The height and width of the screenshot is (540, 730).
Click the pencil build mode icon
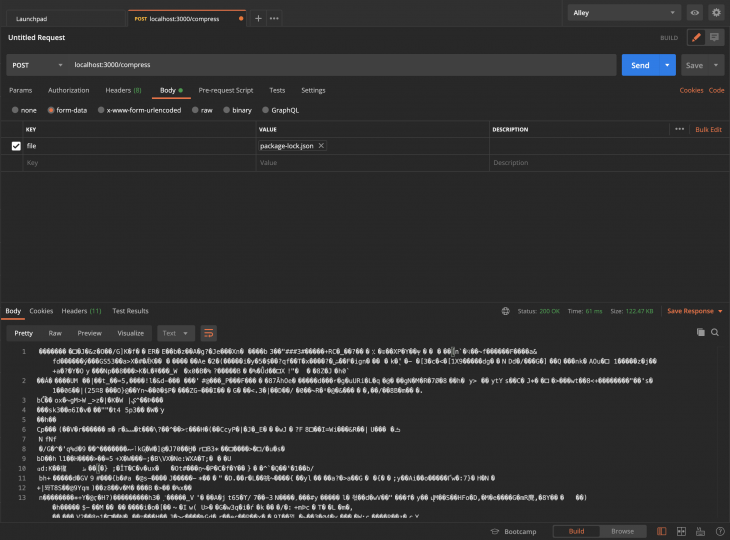pyautogui.click(x=696, y=37)
